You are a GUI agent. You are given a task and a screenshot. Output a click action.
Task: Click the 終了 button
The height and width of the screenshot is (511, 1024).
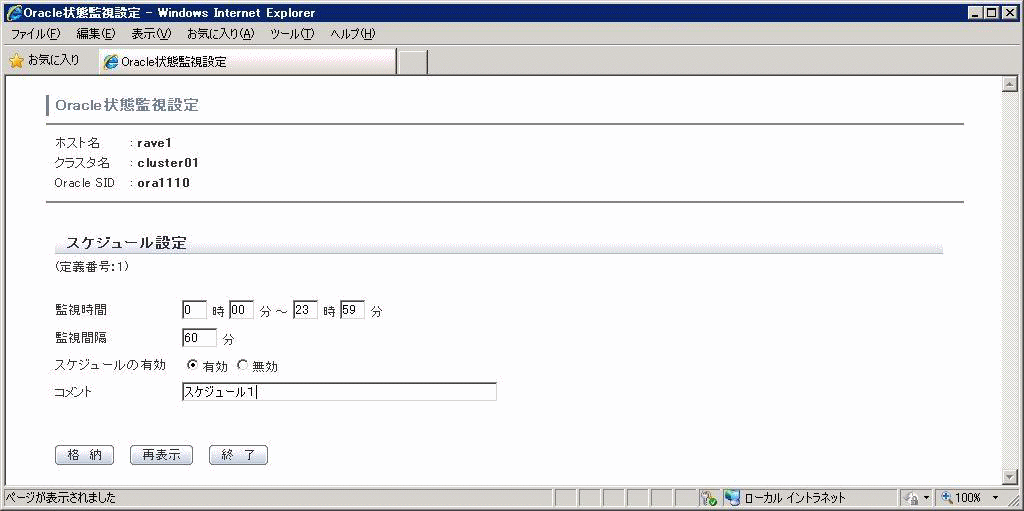pos(238,455)
